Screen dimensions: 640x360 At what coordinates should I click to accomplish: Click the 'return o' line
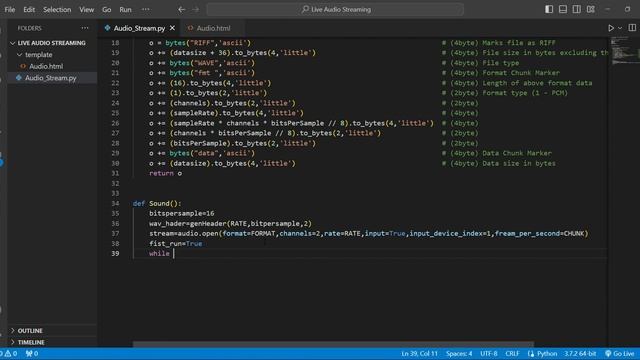pyautogui.click(x=165, y=173)
